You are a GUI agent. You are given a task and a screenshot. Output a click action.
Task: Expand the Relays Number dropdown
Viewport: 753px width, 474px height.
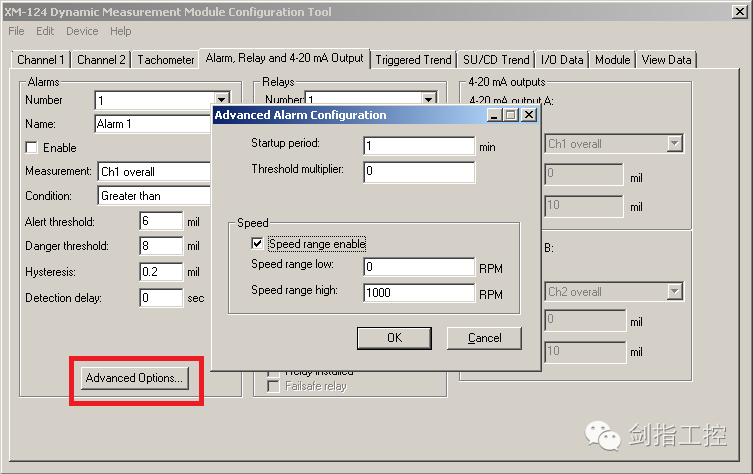coord(428,99)
